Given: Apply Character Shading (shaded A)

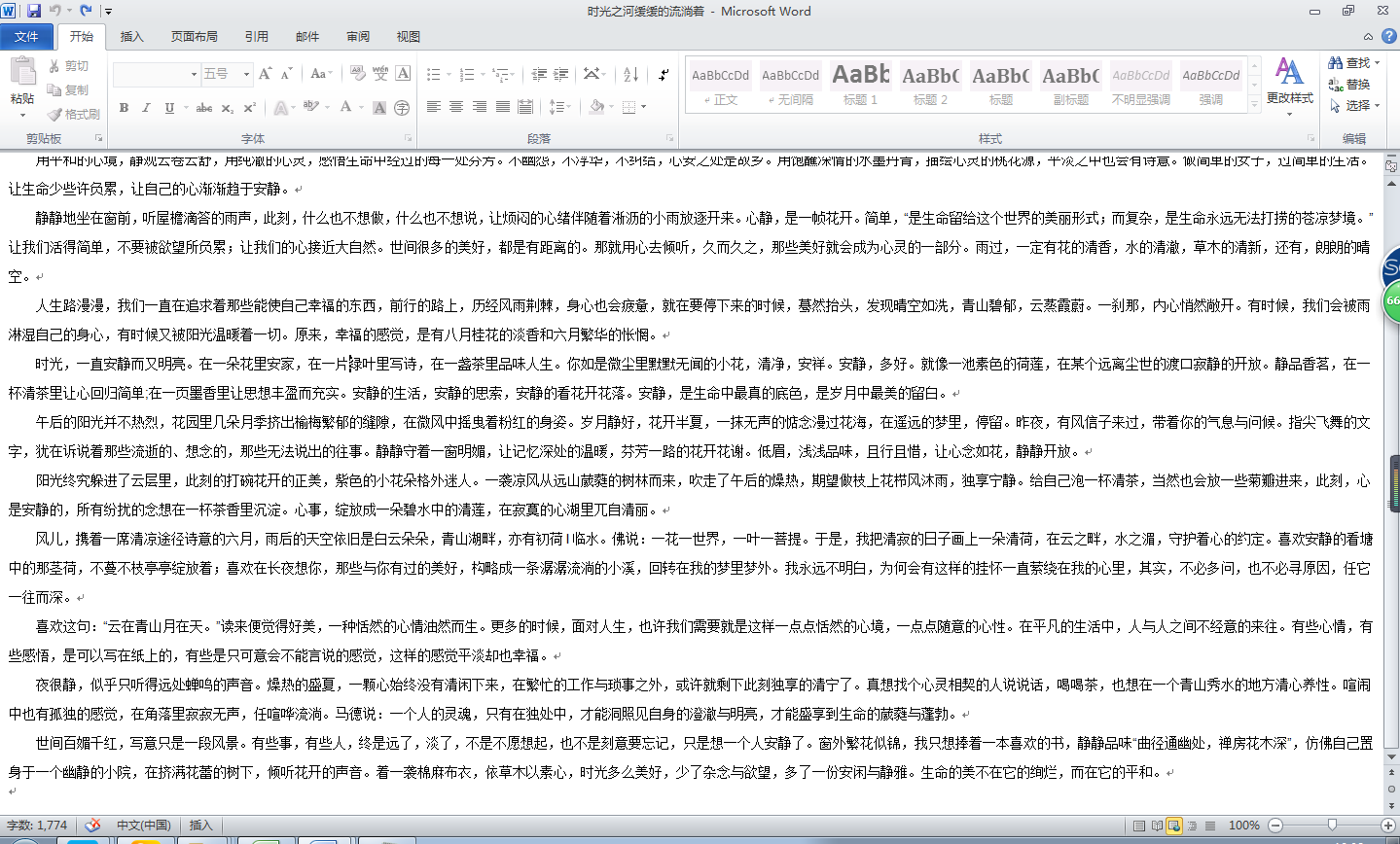Looking at the screenshot, I should (x=379, y=107).
